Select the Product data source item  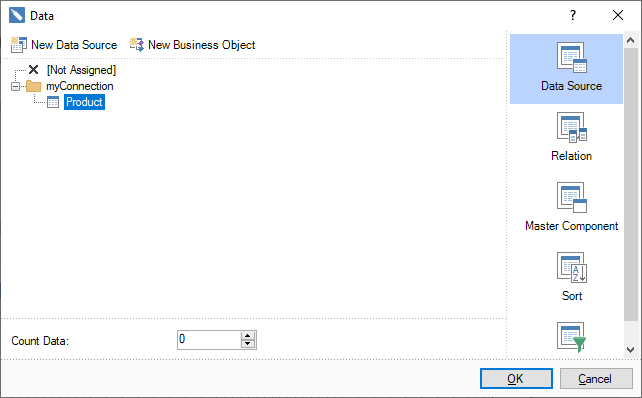tap(84, 102)
